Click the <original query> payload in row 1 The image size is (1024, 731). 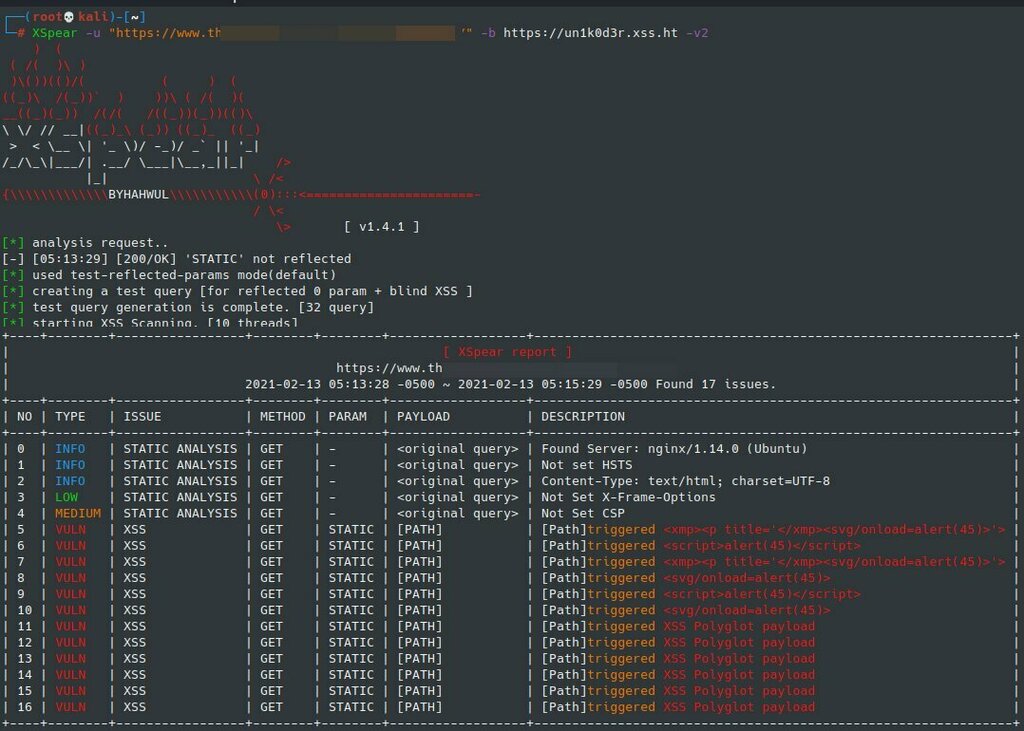(458, 465)
